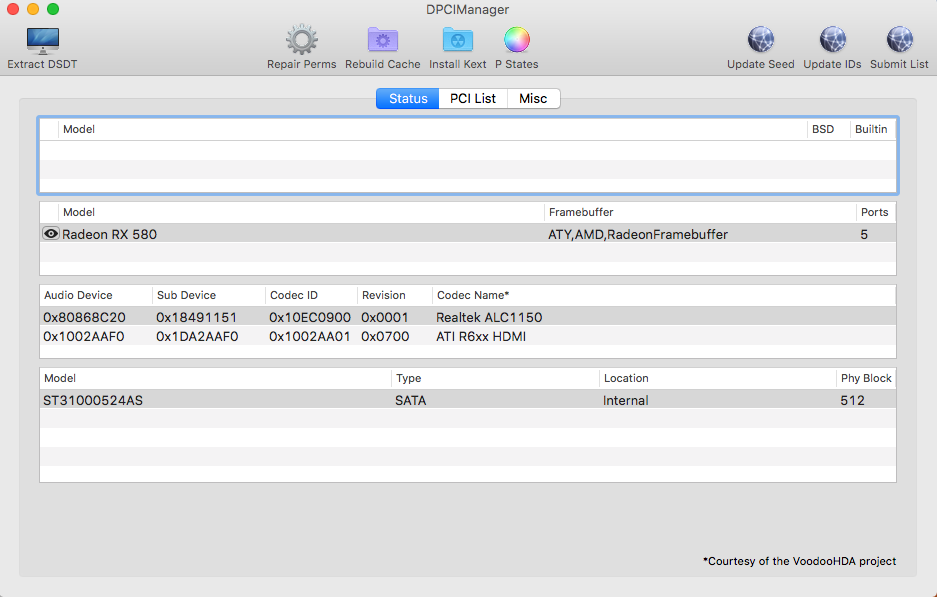Screen dimensions: 937x597
Task: Click the Rebuild Cache folder icon
Action: pyautogui.click(x=382, y=41)
